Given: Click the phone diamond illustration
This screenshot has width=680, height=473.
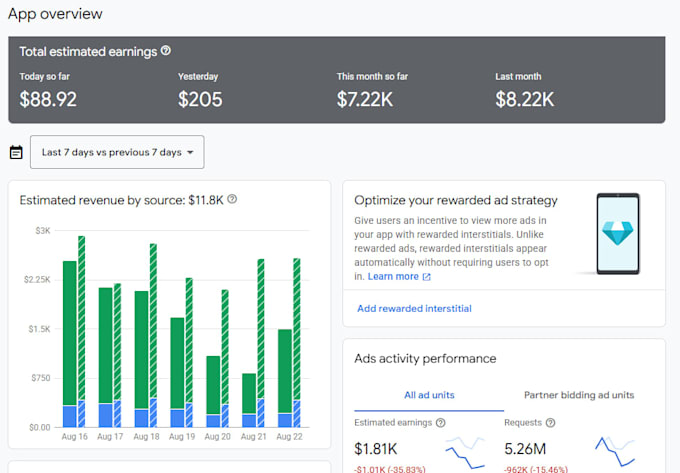Looking at the screenshot, I should pyautogui.click(x=618, y=234).
